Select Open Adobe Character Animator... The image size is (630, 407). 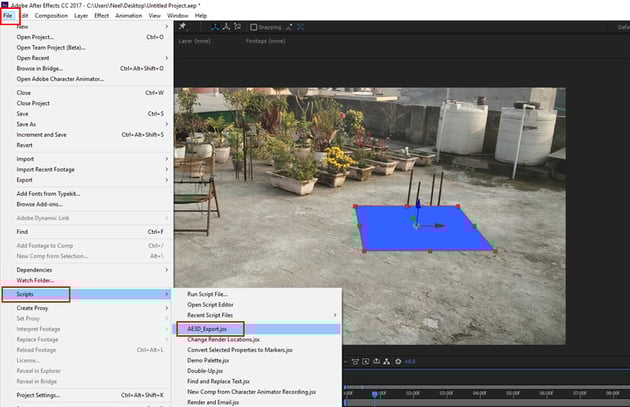(87, 79)
